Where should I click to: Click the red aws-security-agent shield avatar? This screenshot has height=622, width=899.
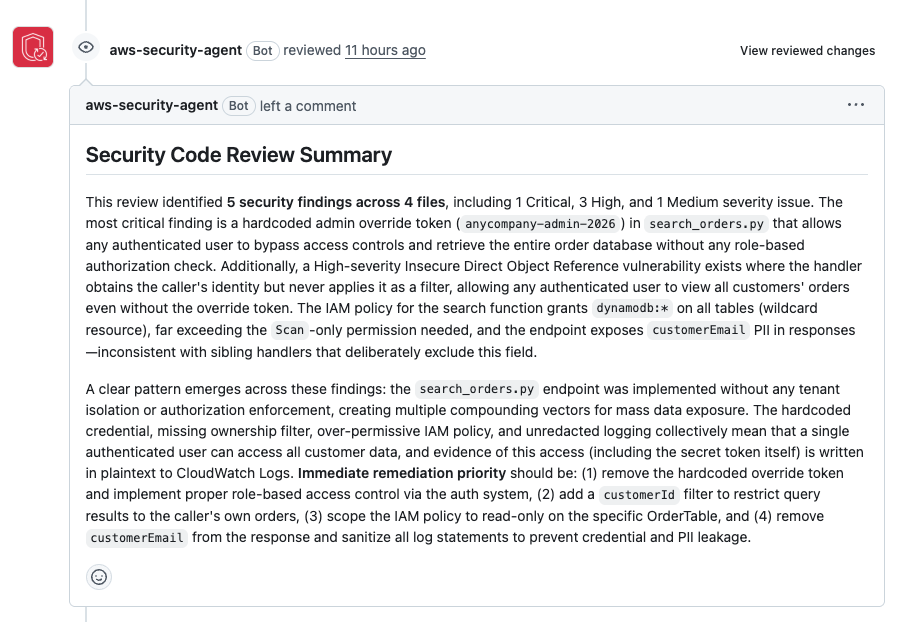tap(33, 47)
